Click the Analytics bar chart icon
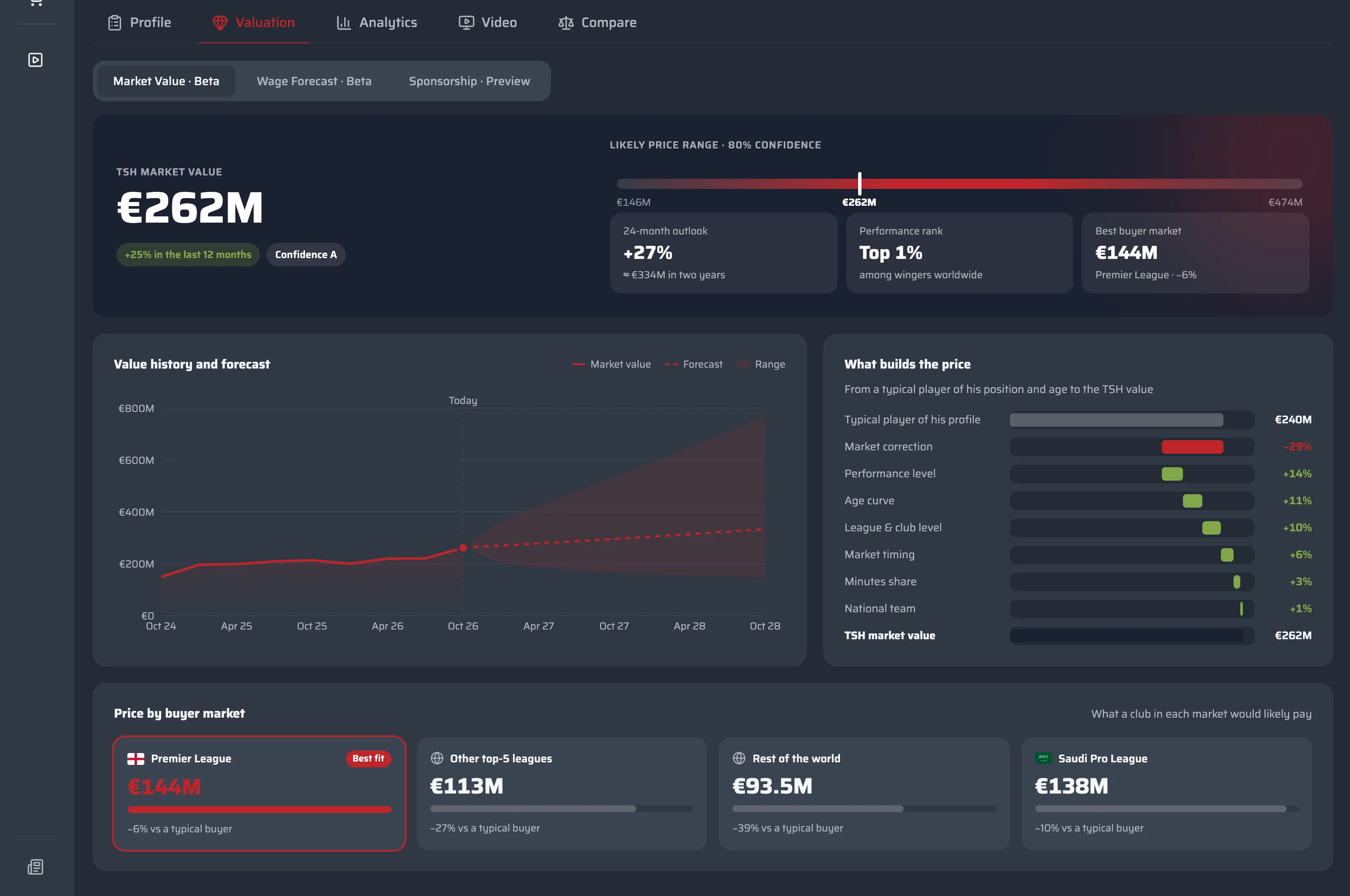Image resolution: width=1350 pixels, height=896 pixels. [344, 23]
